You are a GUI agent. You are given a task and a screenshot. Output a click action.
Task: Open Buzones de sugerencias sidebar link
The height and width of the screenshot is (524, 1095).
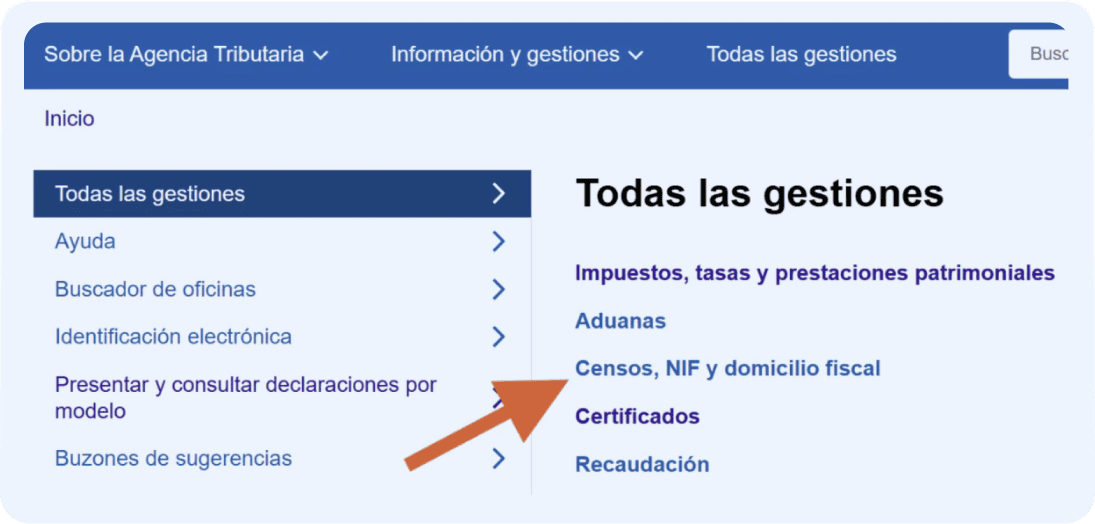(x=173, y=459)
